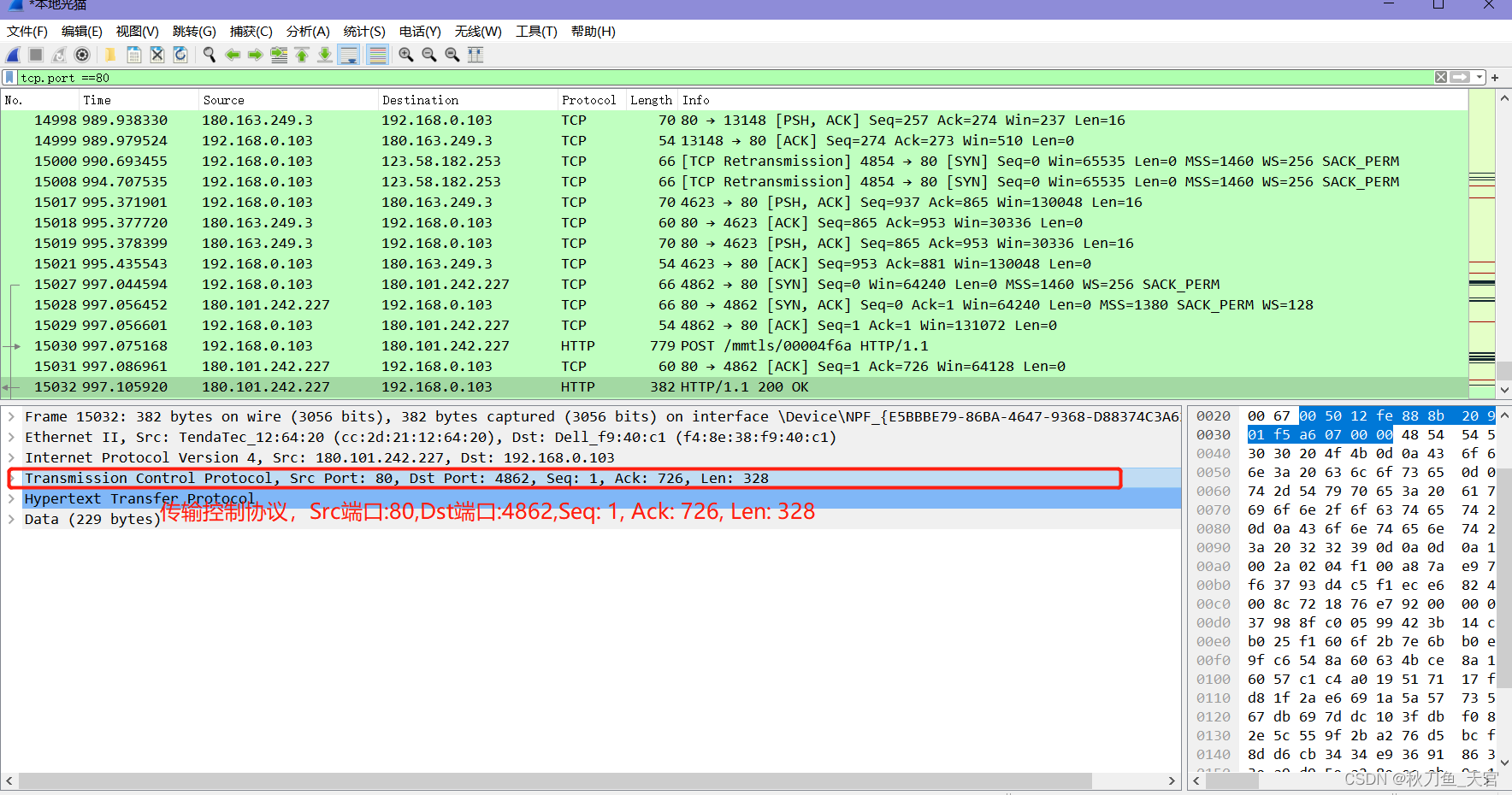Sort by the No. column header

[39, 100]
